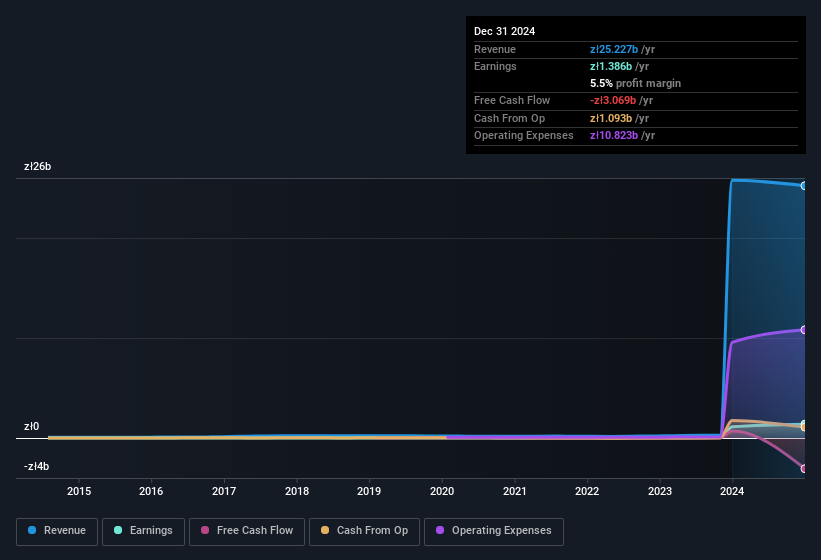Click the Revenue row label in tooltip
The height and width of the screenshot is (560, 821).
[x=495, y=49]
